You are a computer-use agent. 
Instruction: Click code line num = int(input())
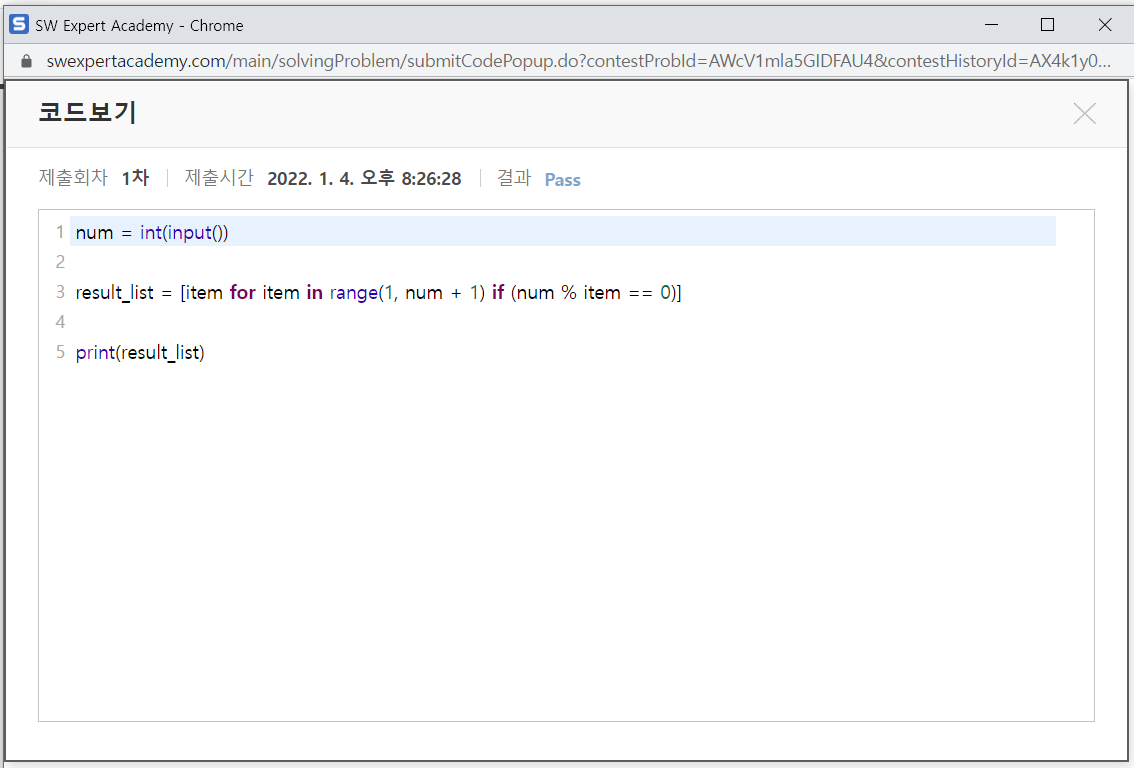click(152, 232)
